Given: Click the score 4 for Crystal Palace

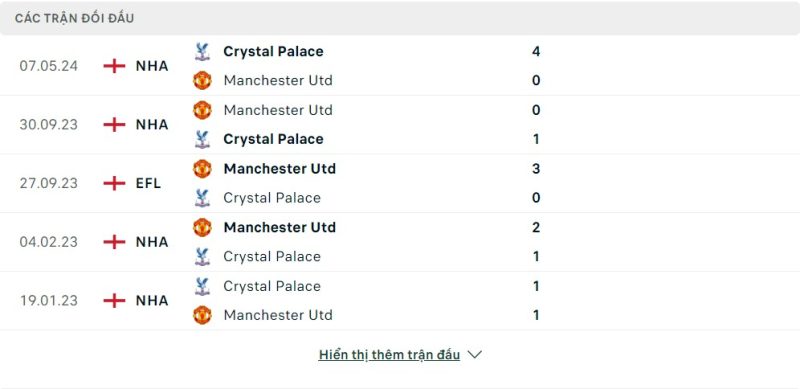Looking at the screenshot, I should [x=536, y=52].
